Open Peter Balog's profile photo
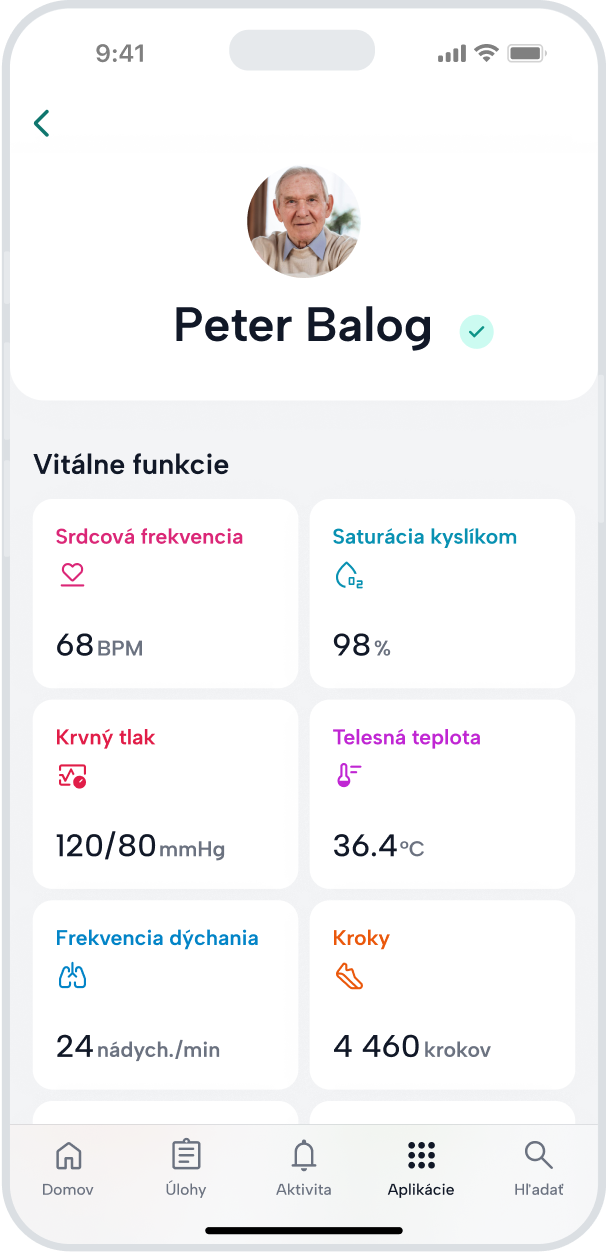The height and width of the screenshot is (1252, 606). tap(303, 222)
